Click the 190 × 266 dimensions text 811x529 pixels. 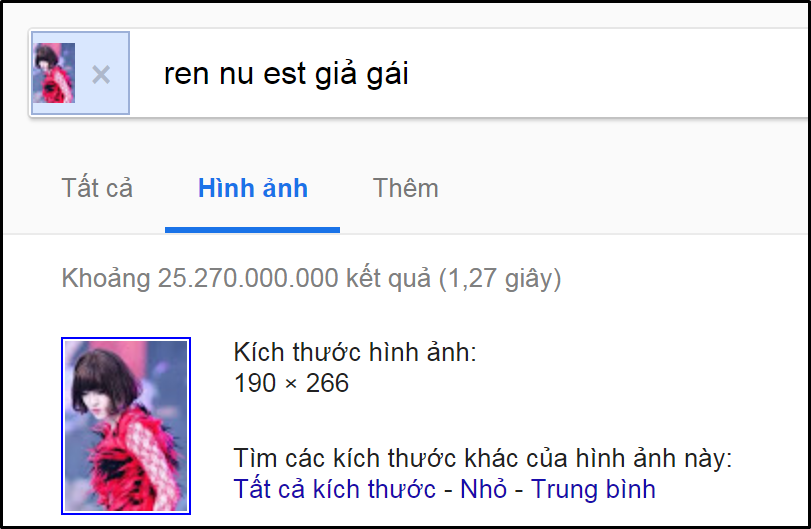click(x=291, y=383)
